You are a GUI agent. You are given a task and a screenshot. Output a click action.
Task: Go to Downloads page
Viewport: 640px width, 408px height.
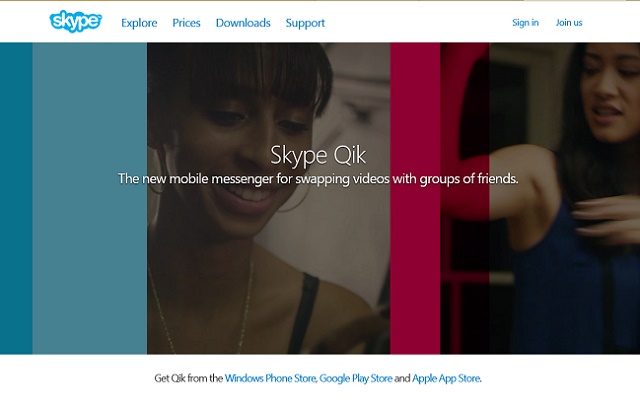pyautogui.click(x=243, y=23)
